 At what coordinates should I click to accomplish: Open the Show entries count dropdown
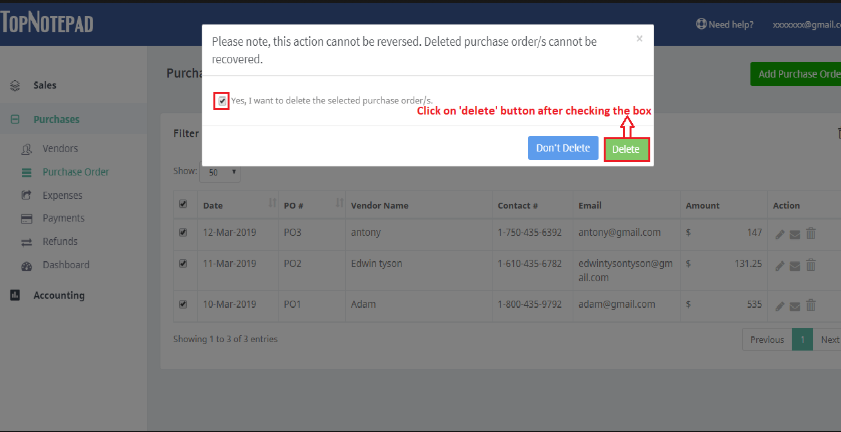point(220,172)
